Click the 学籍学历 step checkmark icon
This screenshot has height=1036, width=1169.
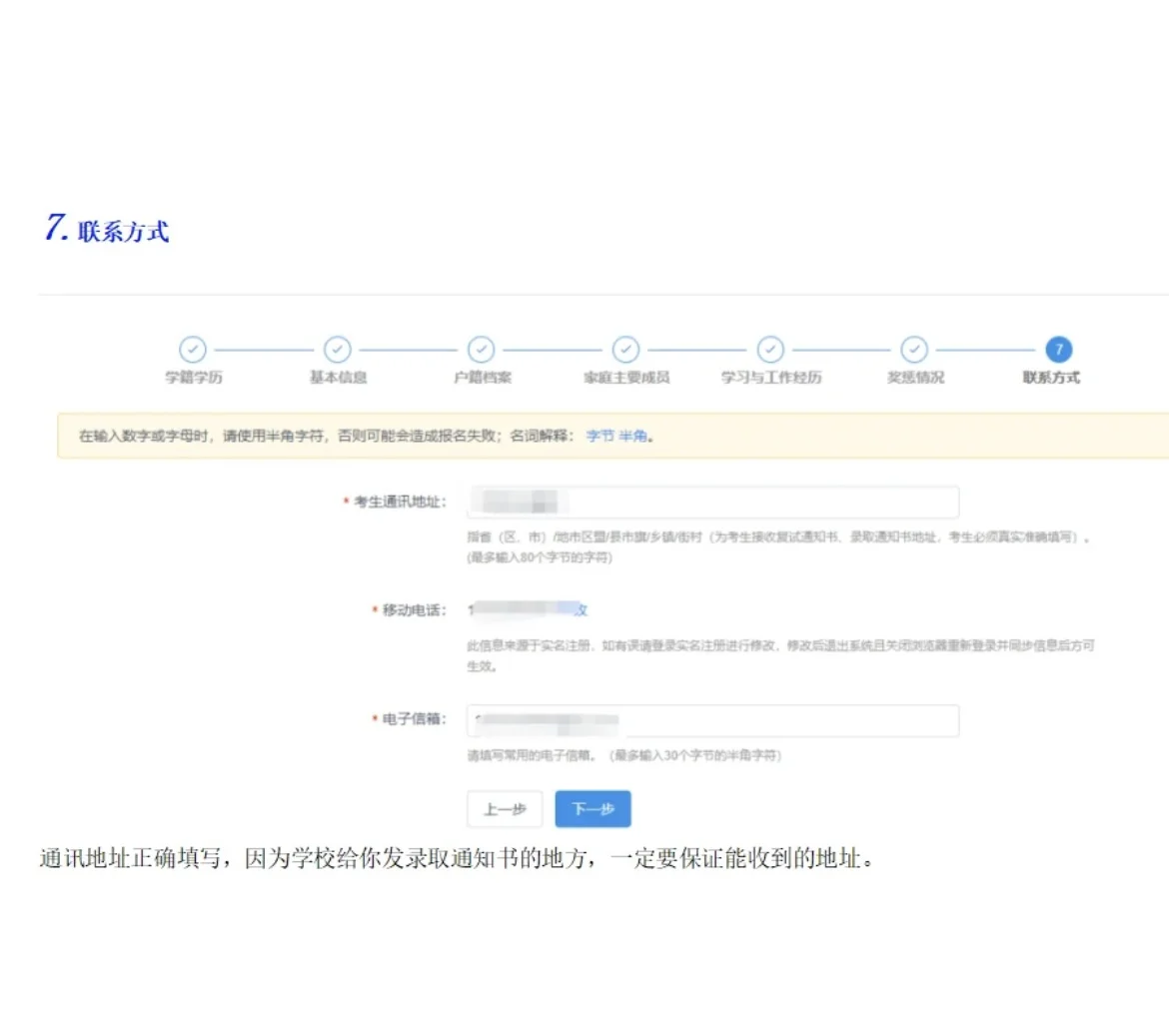[193, 351]
